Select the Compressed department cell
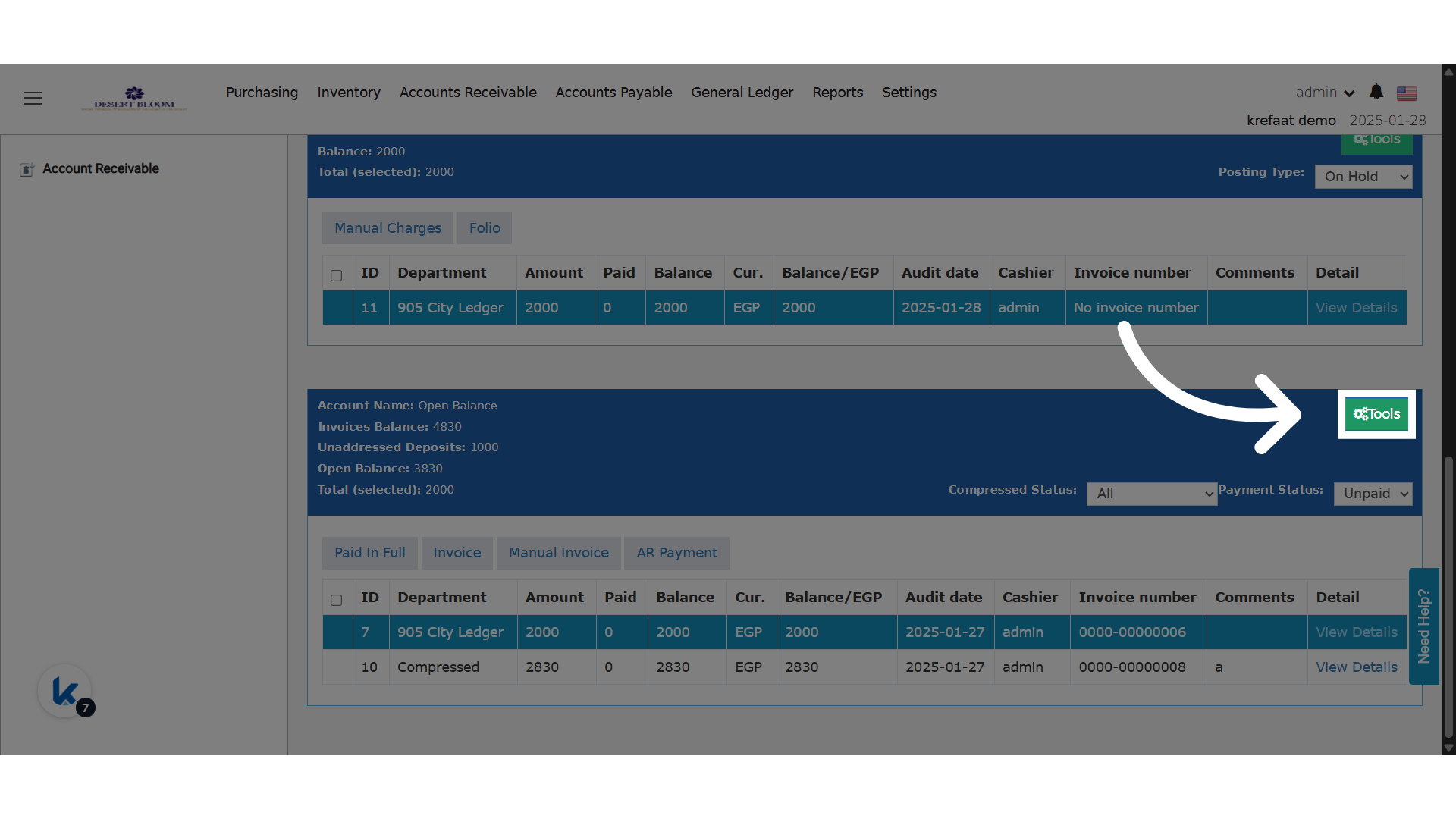Screen dimensions: 1456x819 (x=453, y=667)
